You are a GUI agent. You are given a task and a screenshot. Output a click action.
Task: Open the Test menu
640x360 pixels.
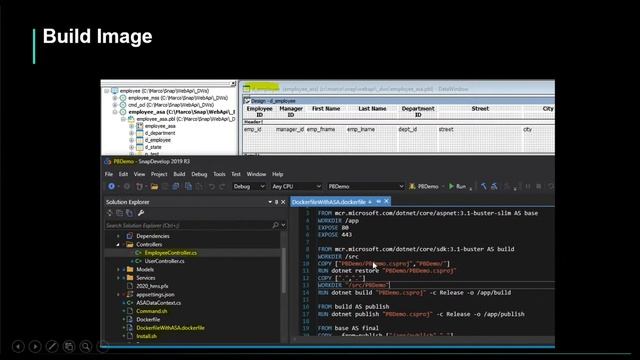pyautogui.click(x=236, y=174)
